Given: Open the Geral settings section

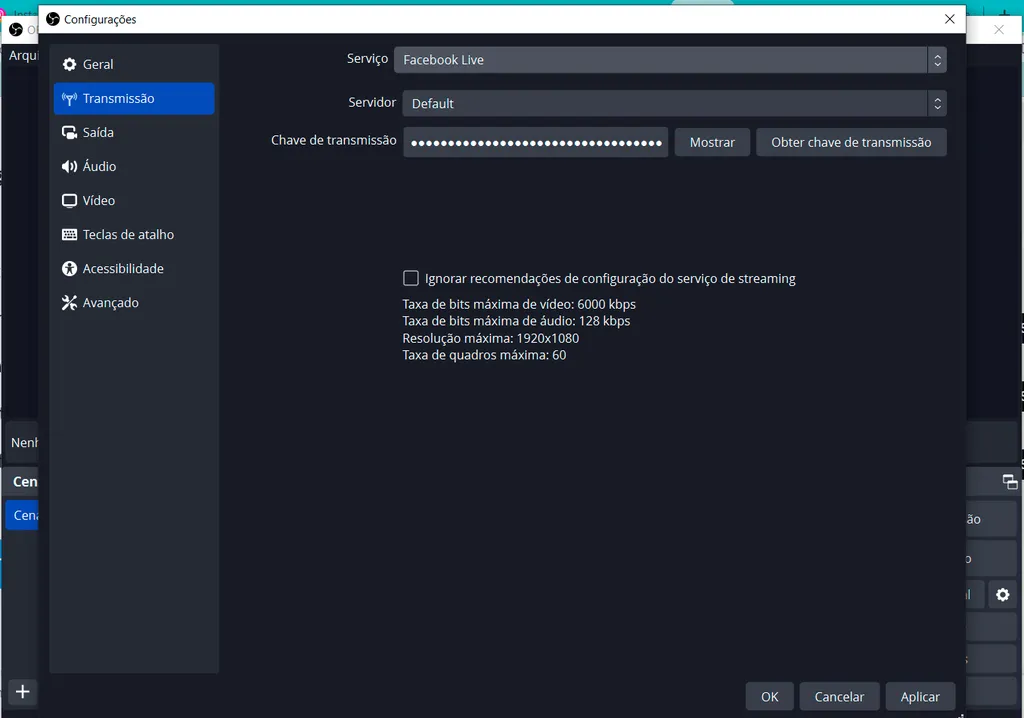Looking at the screenshot, I should coord(134,64).
